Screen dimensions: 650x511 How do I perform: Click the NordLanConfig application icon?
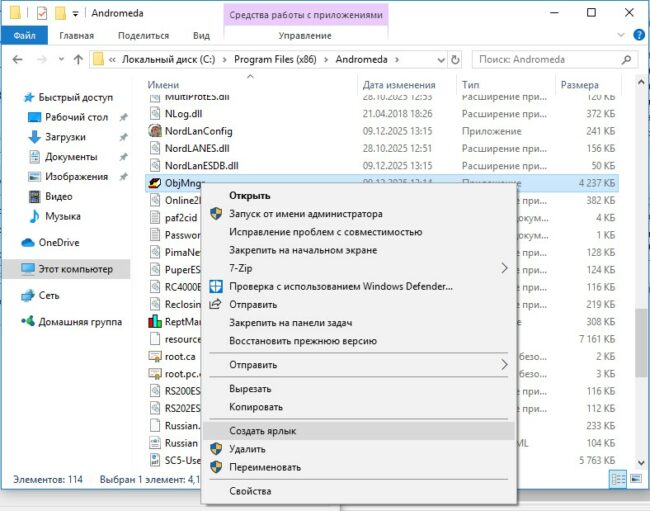click(x=155, y=131)
